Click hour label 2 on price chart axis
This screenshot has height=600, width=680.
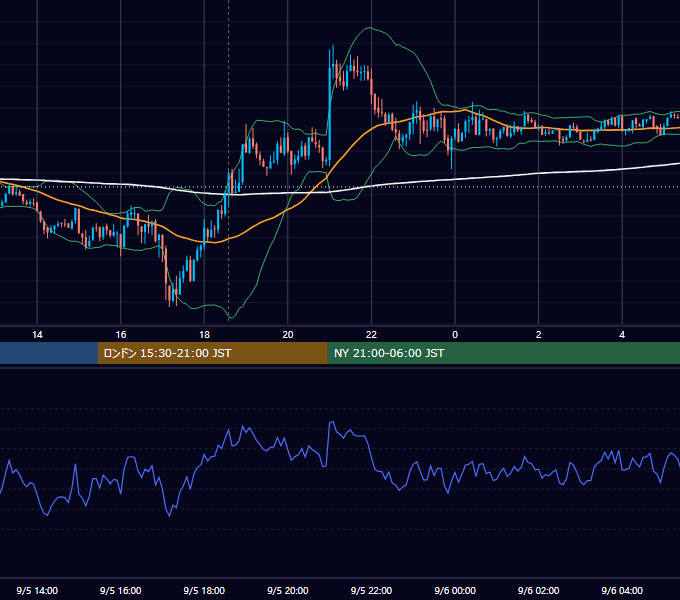point(539,335)
